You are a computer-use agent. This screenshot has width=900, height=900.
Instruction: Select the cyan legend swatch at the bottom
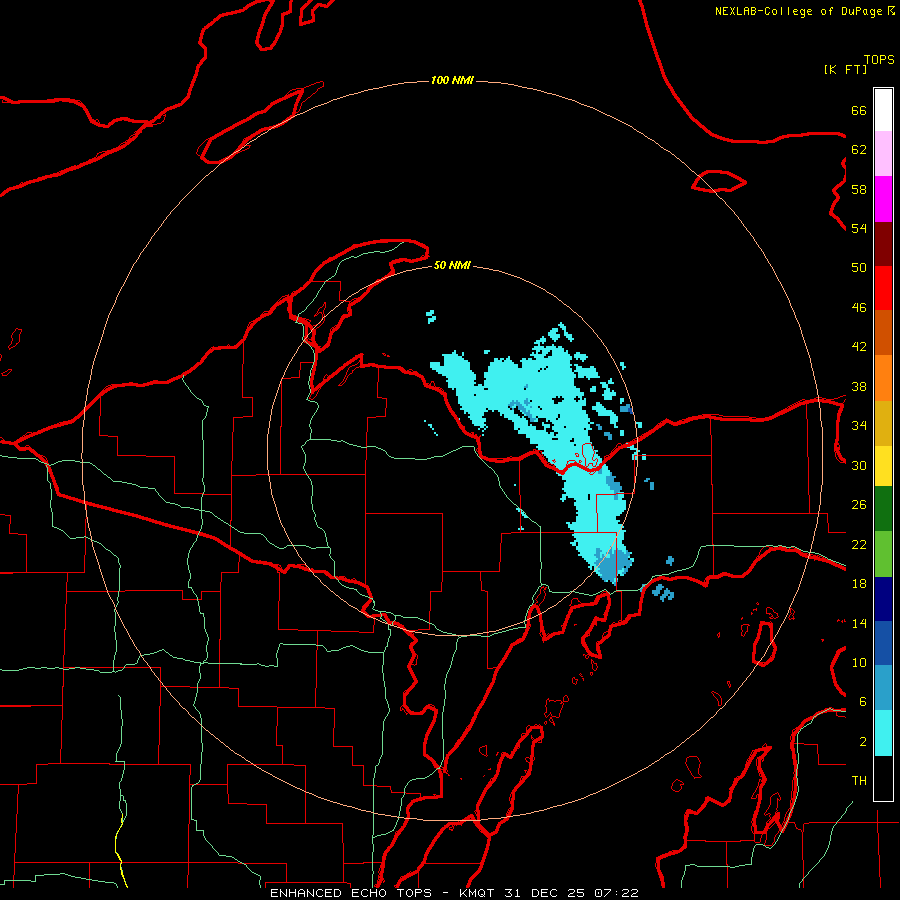click(883, 733)
